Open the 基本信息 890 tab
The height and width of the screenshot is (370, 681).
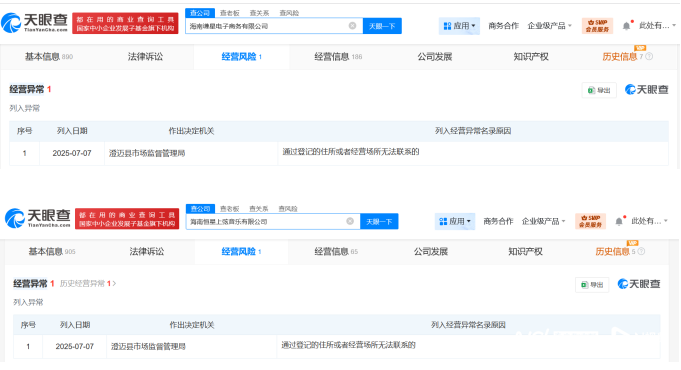pos(49,56)
